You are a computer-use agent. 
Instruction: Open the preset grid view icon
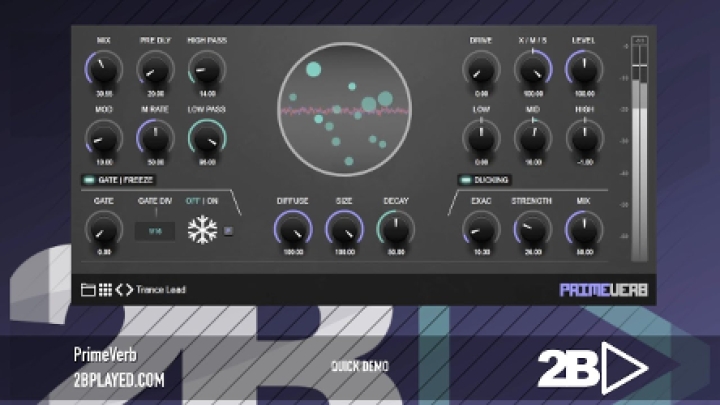pyautogui.click(x=105, y=290)
